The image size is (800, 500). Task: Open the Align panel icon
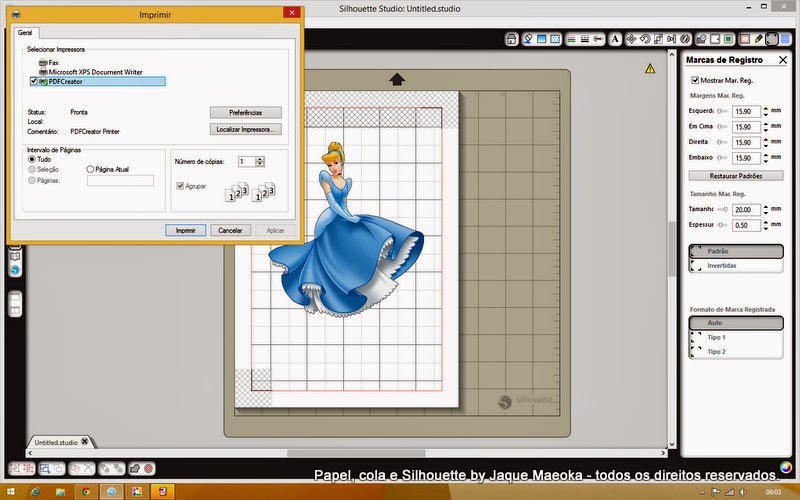671,39
